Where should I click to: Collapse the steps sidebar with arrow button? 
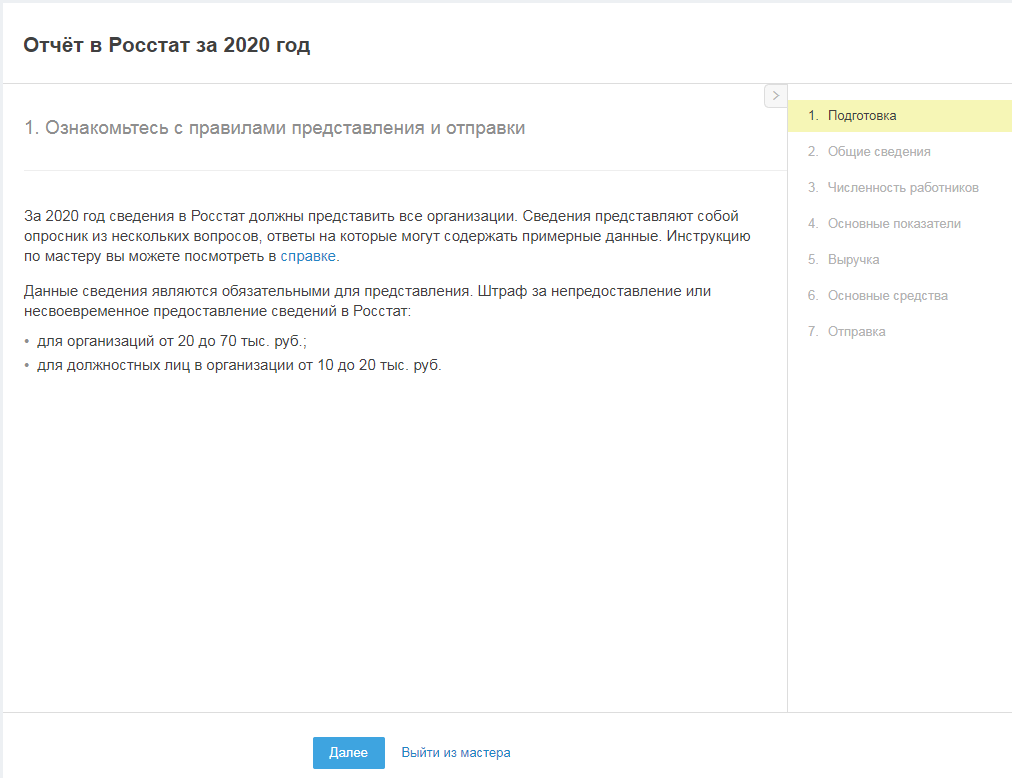(x=775, y=95)
